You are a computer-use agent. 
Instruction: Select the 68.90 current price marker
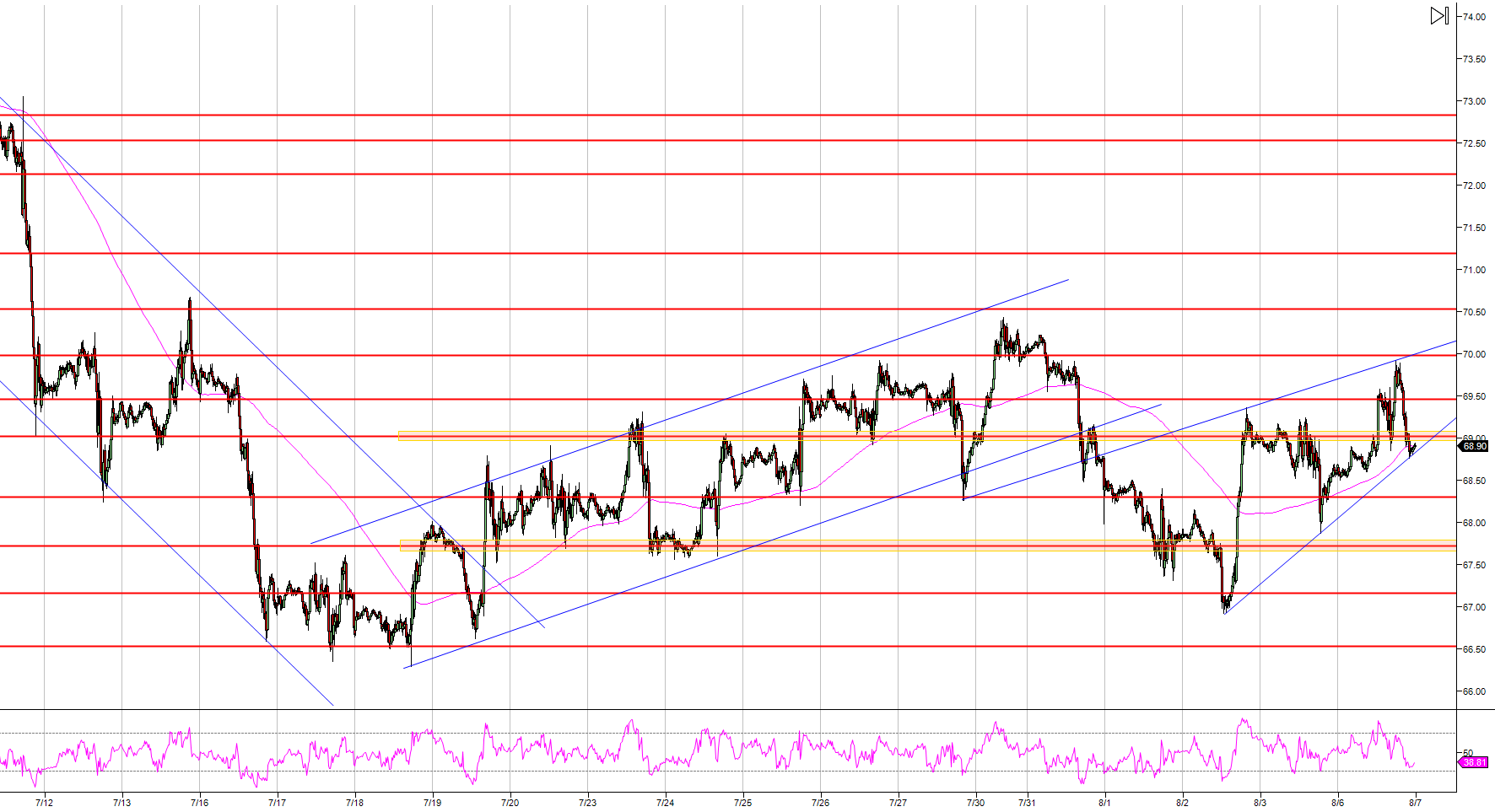(x=1474, y=446)
